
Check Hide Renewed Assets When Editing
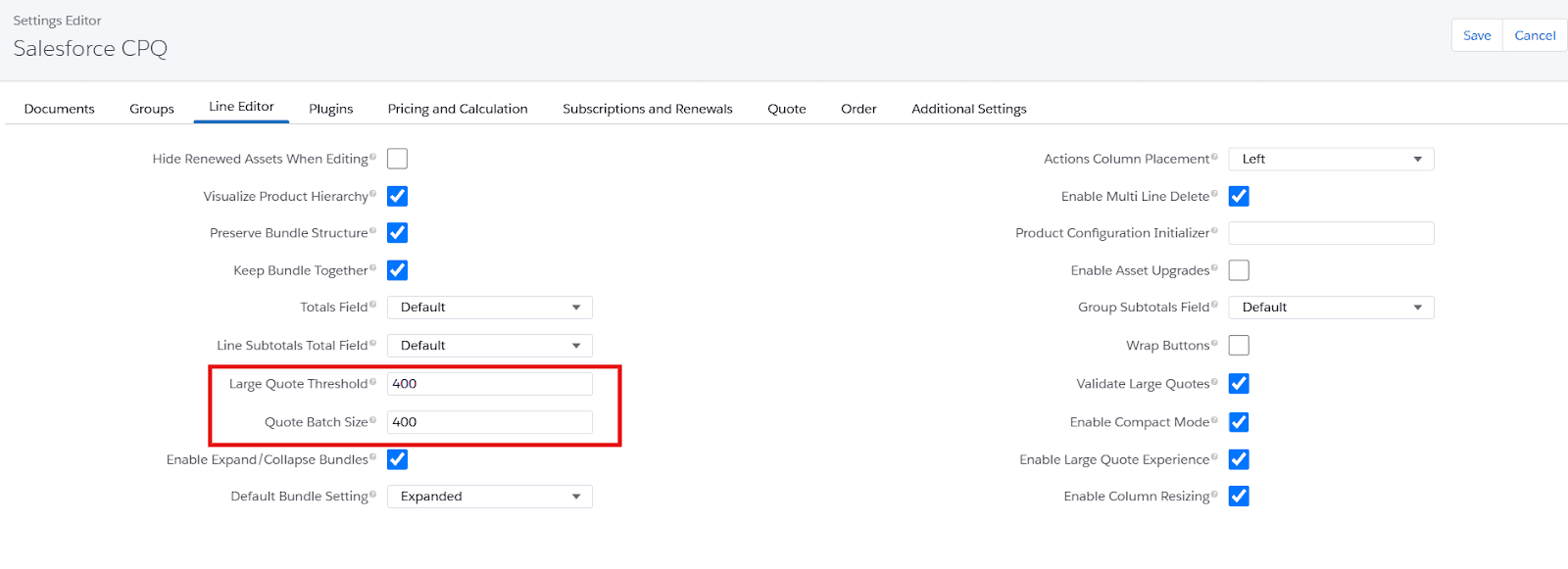(397, 159)
